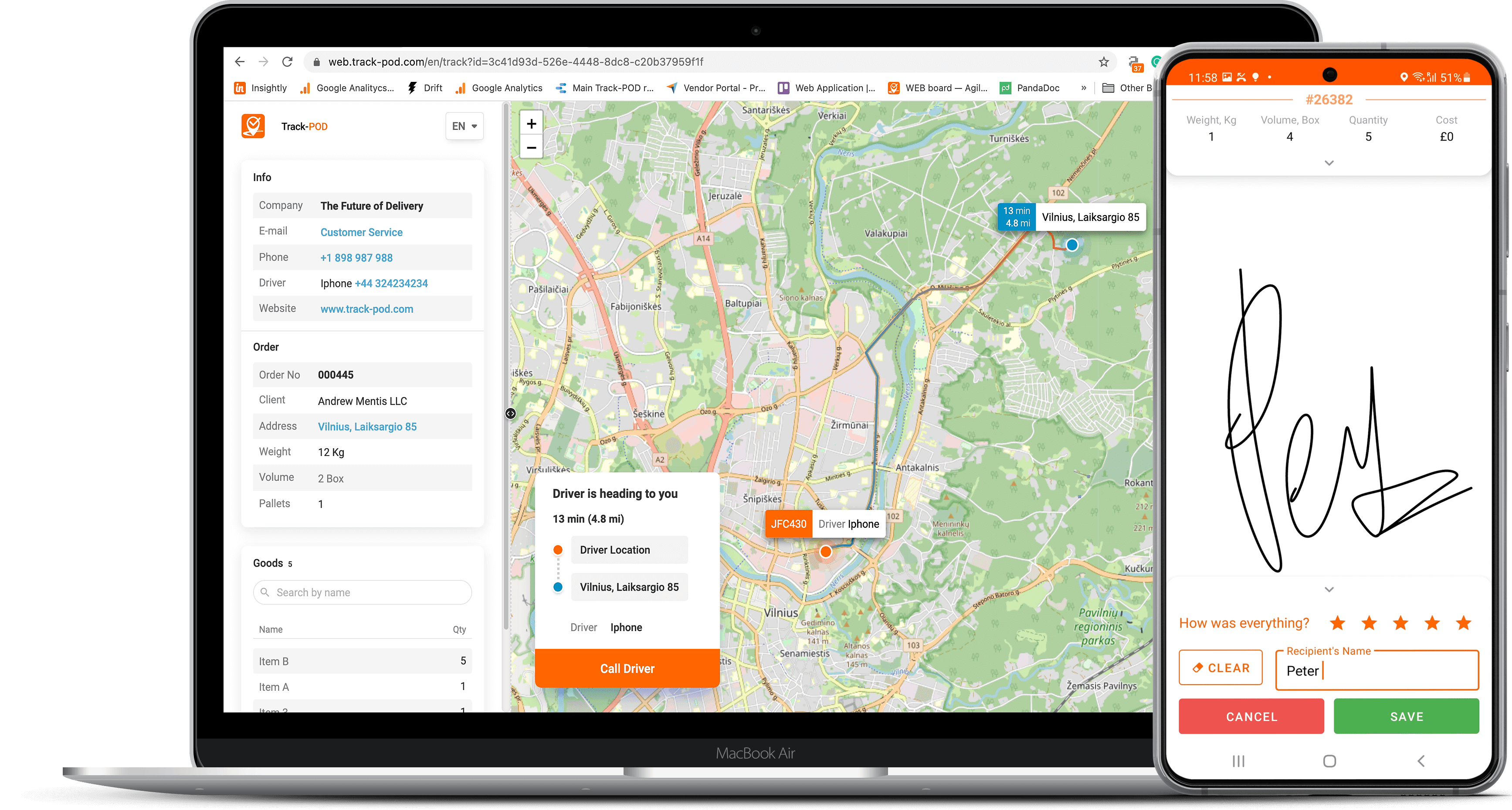This screenshot has height=810, width=1512.
Task: Zoom out using the minus map control
Action: point(531,147)
